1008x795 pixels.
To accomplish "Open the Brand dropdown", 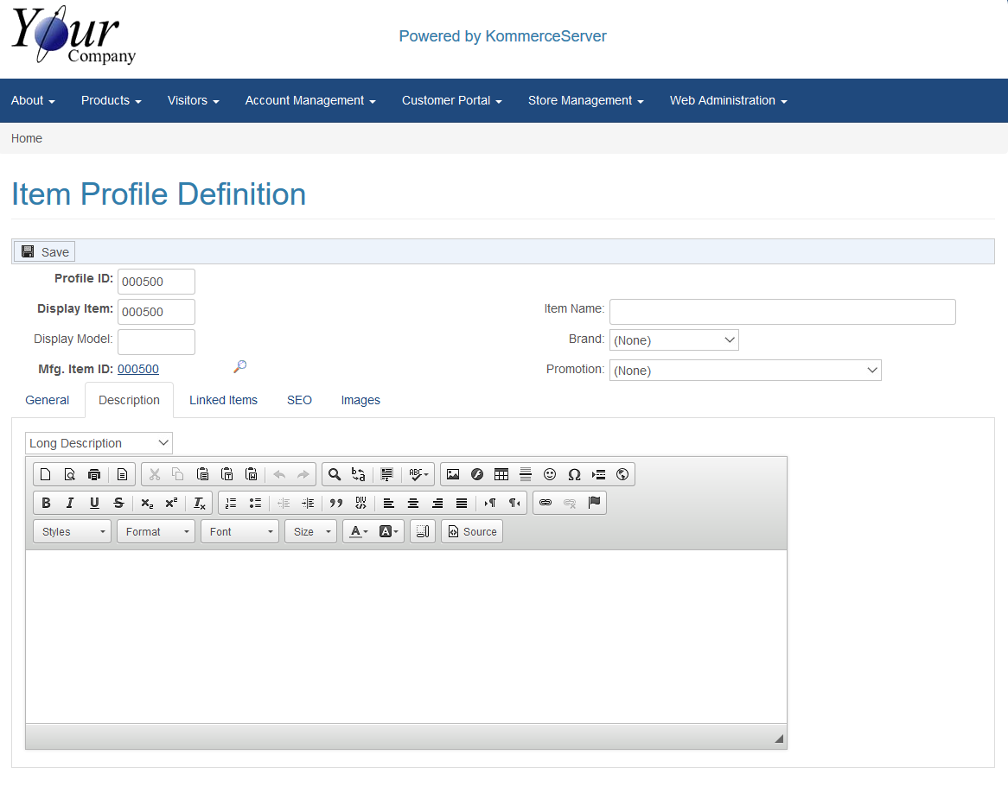I will (x=673, y=340).
